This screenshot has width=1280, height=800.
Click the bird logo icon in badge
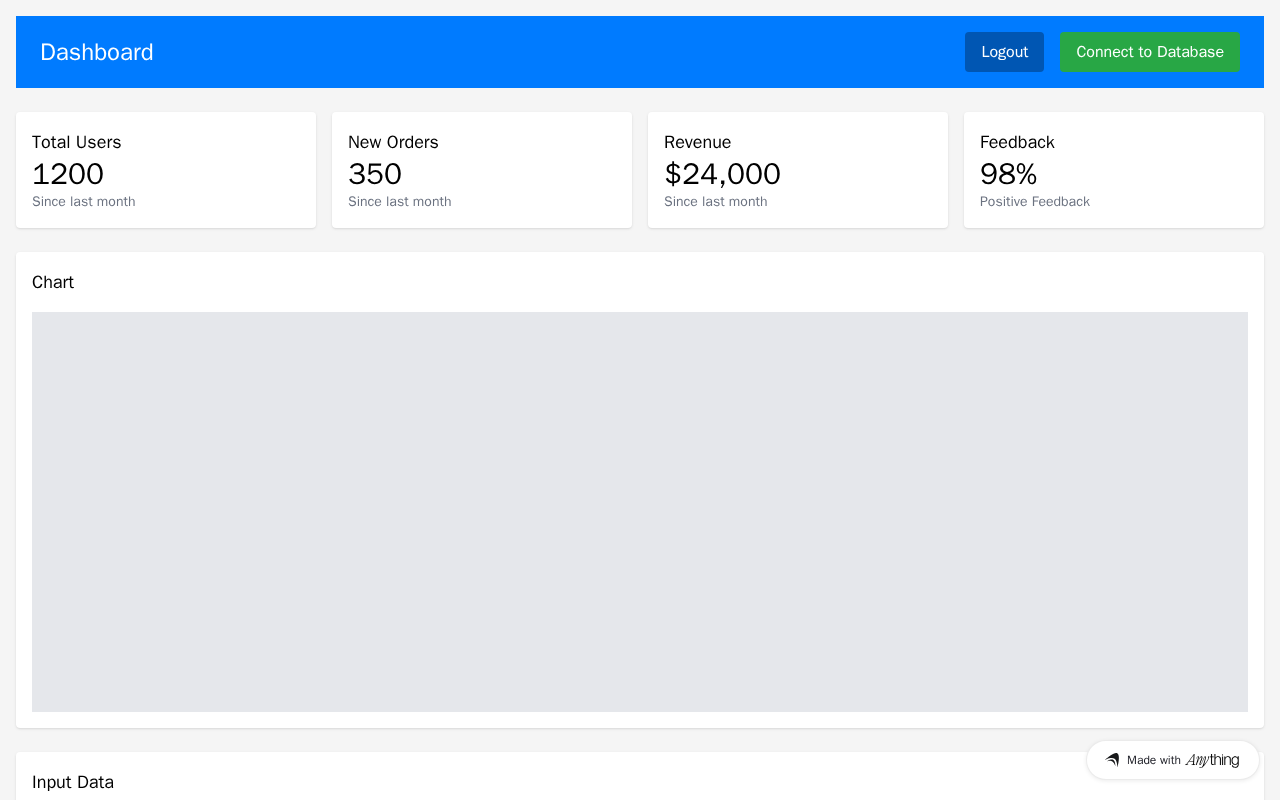(1112, 760)
